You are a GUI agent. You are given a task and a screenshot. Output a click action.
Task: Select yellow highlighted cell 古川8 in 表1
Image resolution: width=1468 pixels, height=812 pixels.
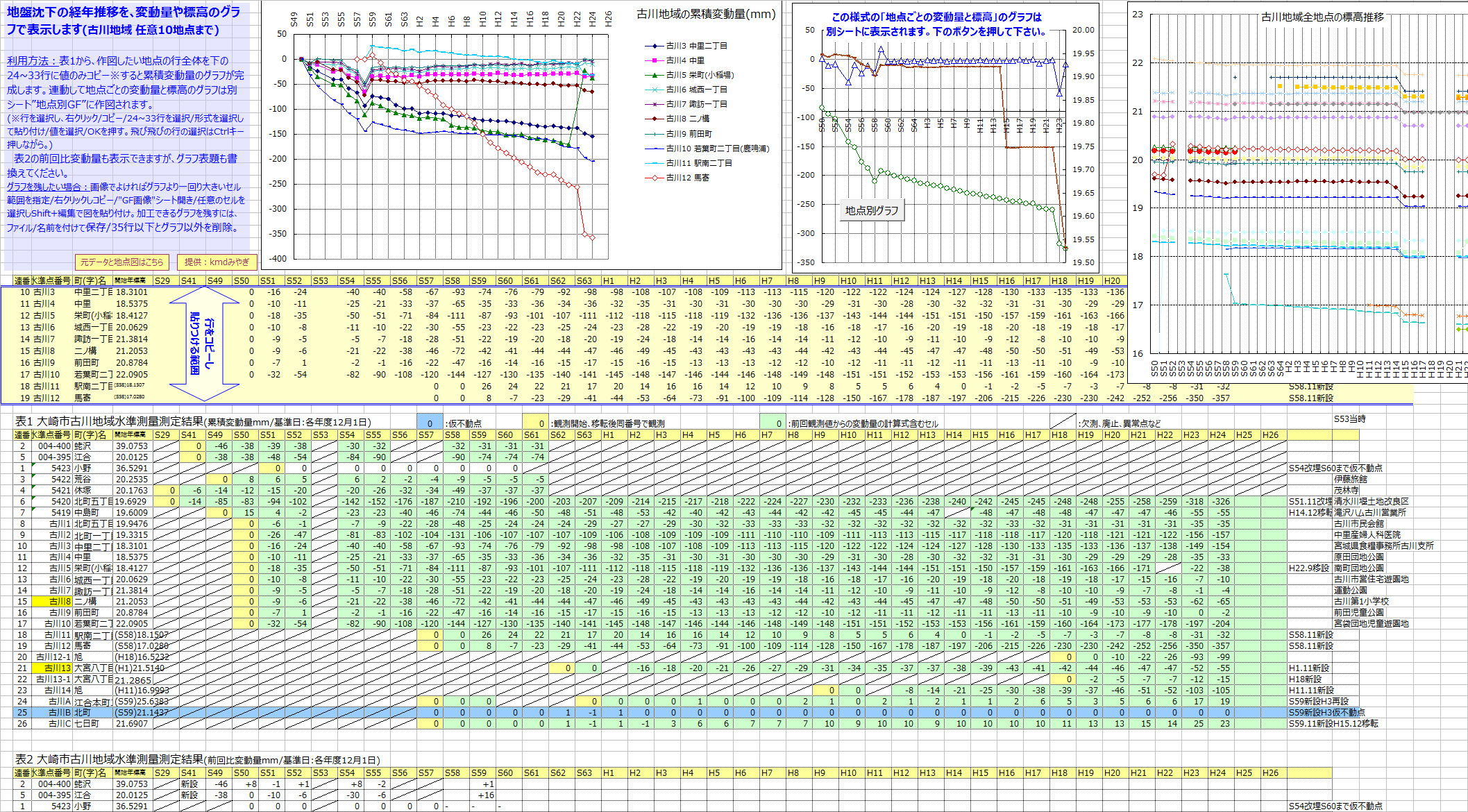point(51,601)
